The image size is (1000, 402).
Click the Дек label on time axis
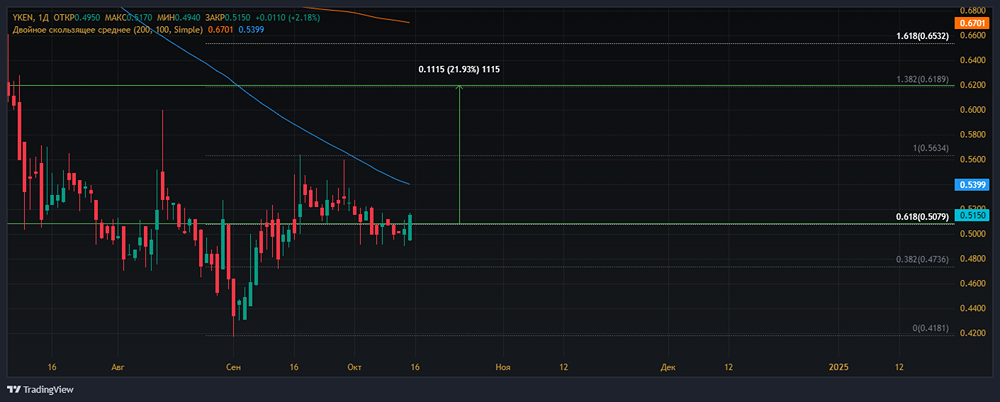pyautogui.click(x=668, y=367)
